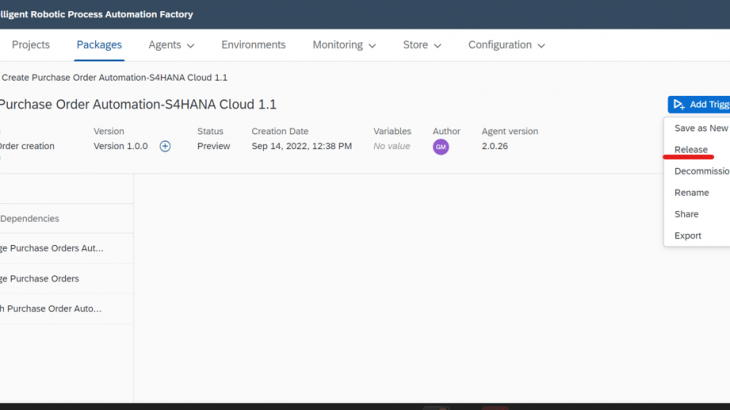Select Export from the menu
Screen dimensions: 730x410
[x=688, y=235]
